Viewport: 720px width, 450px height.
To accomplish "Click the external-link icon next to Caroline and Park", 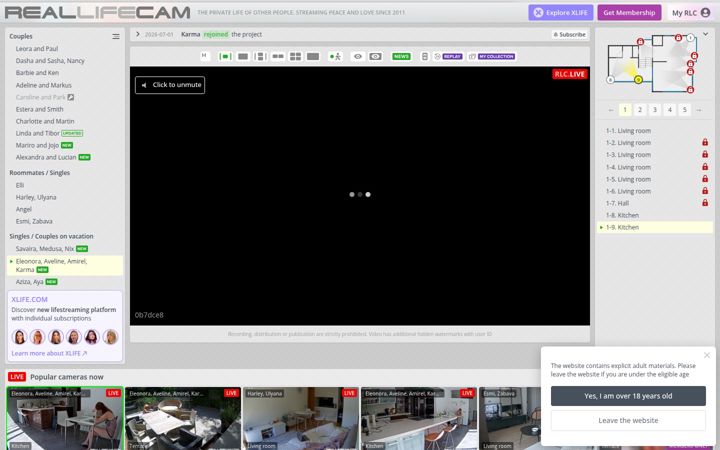I will point(71,97).
